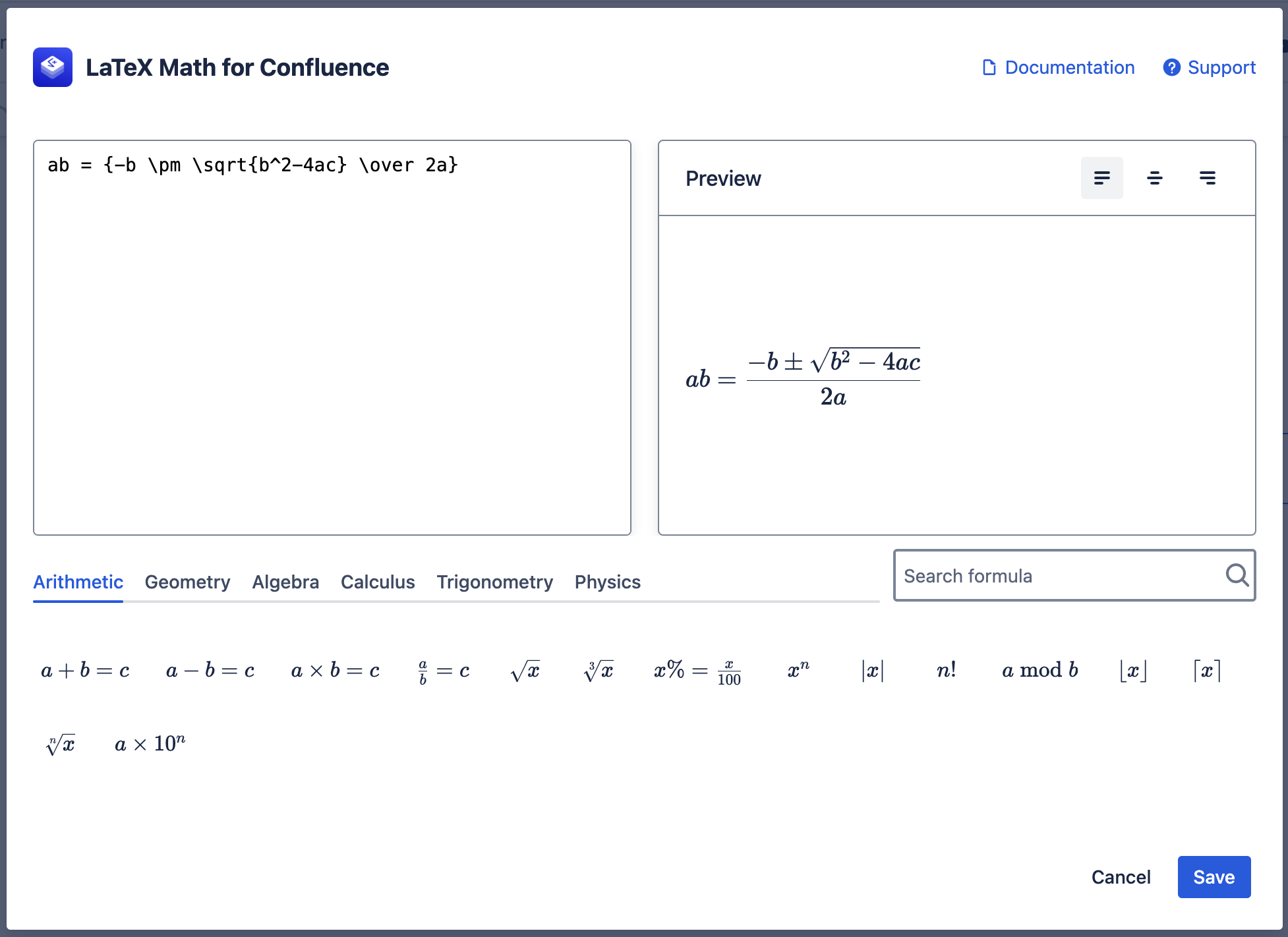Select the align-left preview icon
1288x937 pixels.
pyautogui.click(x=1101, y=178)
